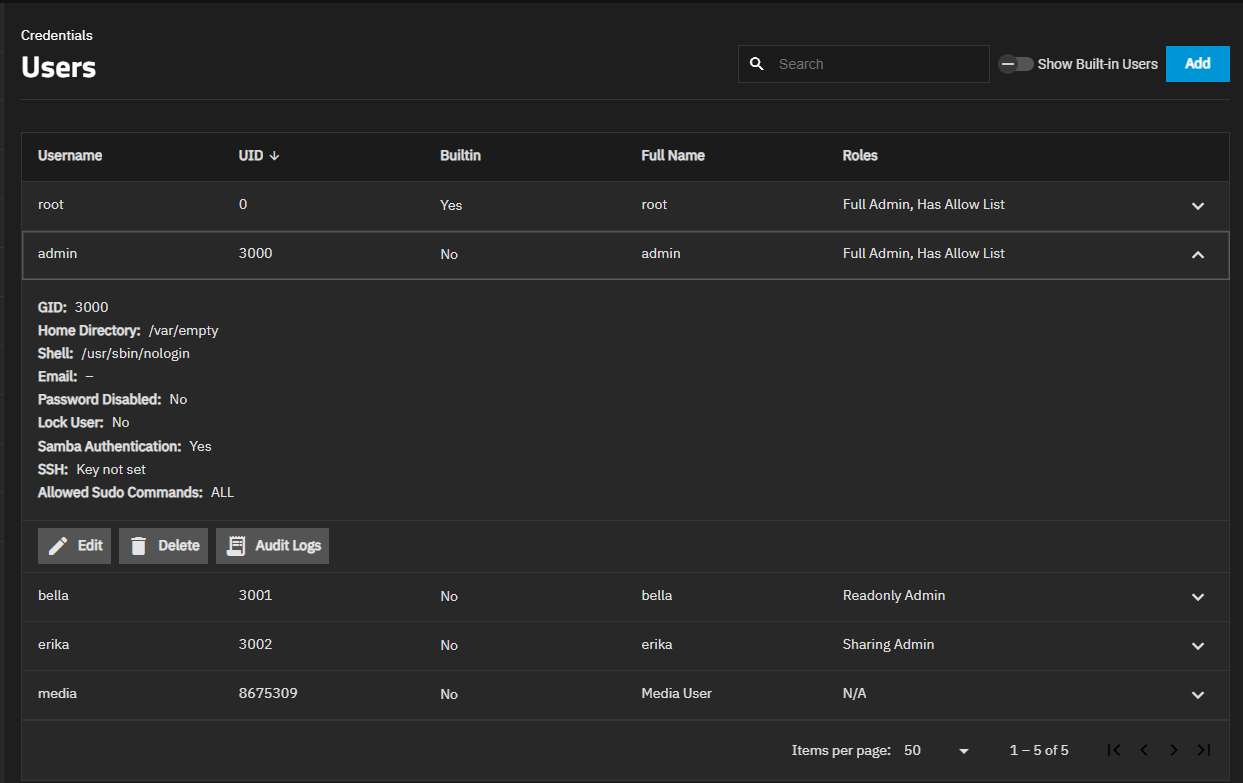Click into the Search users field
1243x783 pixels.
[x=875, y=64]
